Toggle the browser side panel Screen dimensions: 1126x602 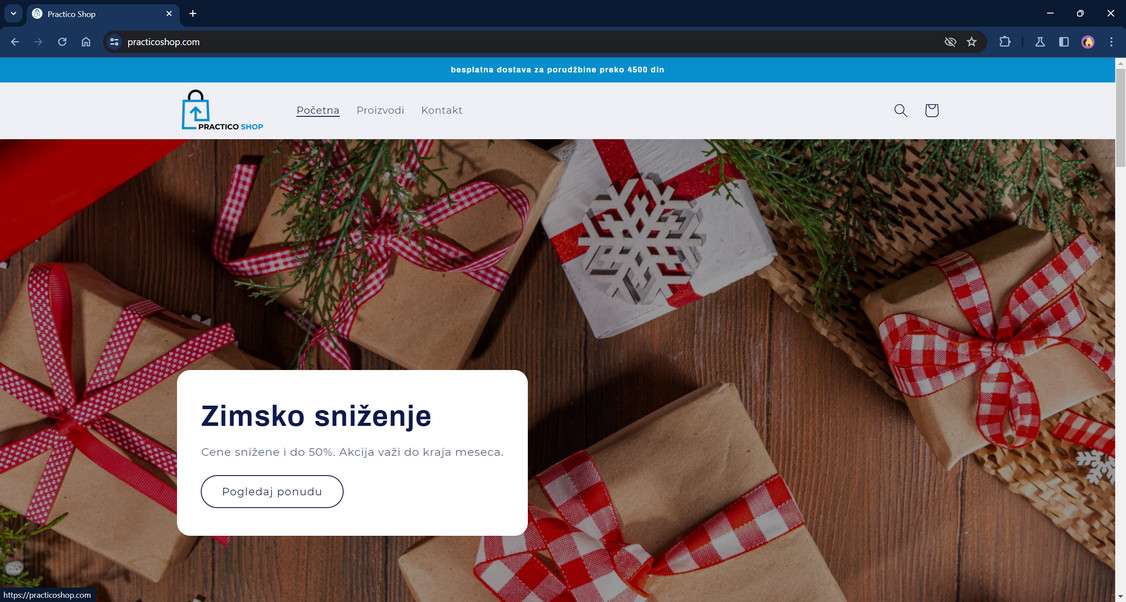pos(1064,42)
